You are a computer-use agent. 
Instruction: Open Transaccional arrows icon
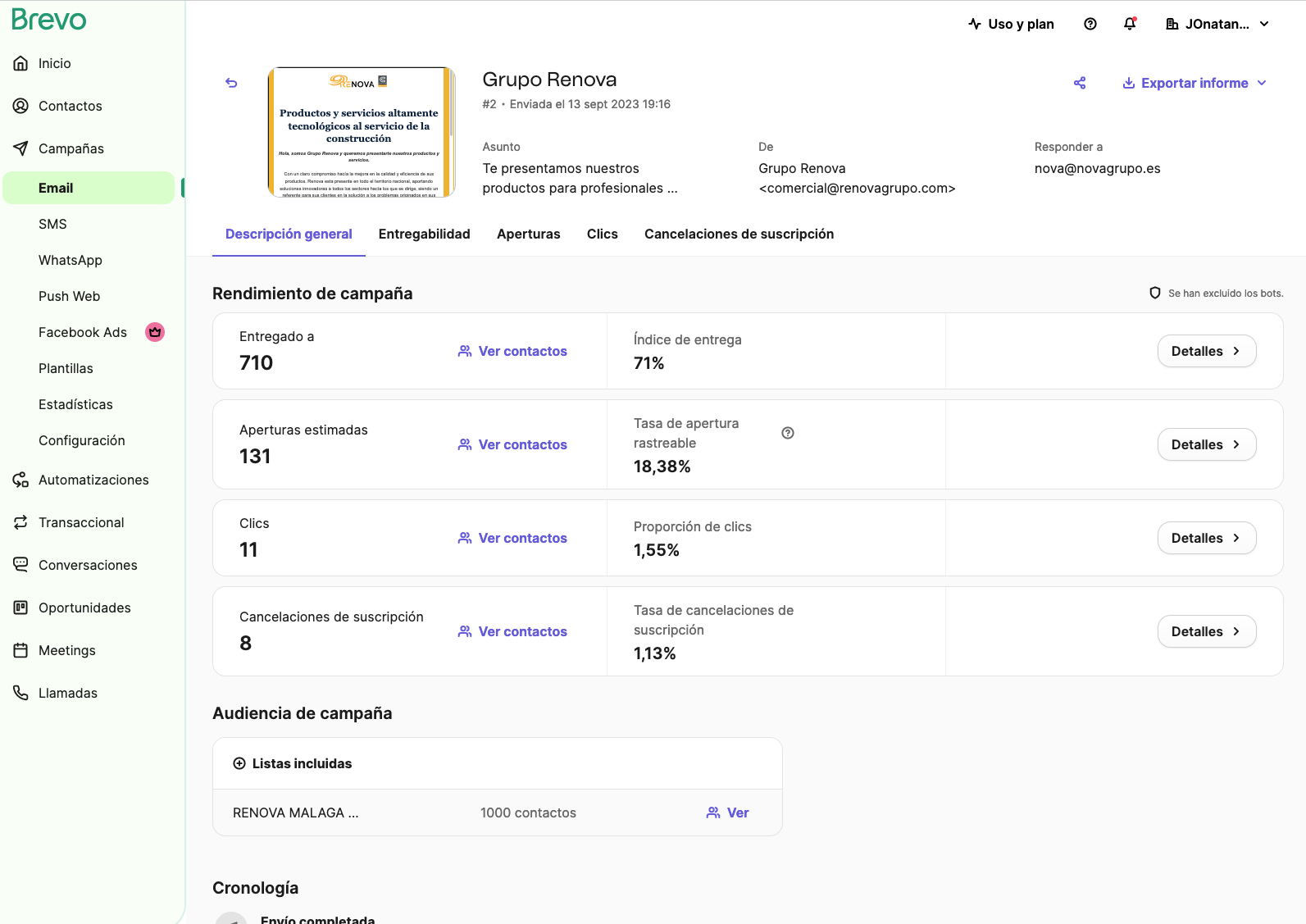(21, 522)
